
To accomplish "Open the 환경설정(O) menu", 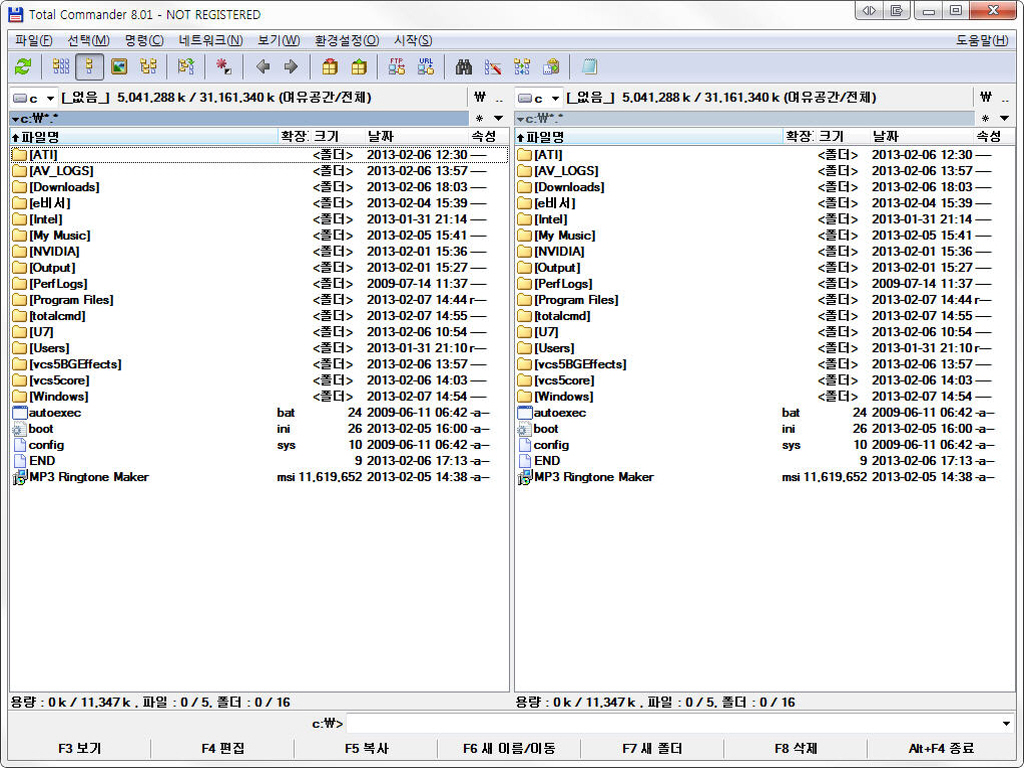I will [346, 40].
